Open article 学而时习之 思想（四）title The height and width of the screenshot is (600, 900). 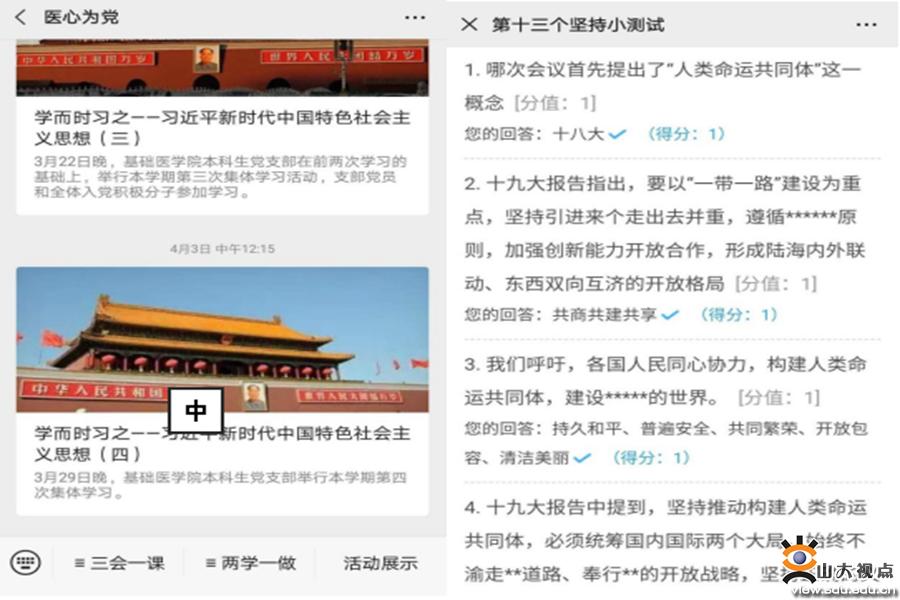click(x=222, y=443)
